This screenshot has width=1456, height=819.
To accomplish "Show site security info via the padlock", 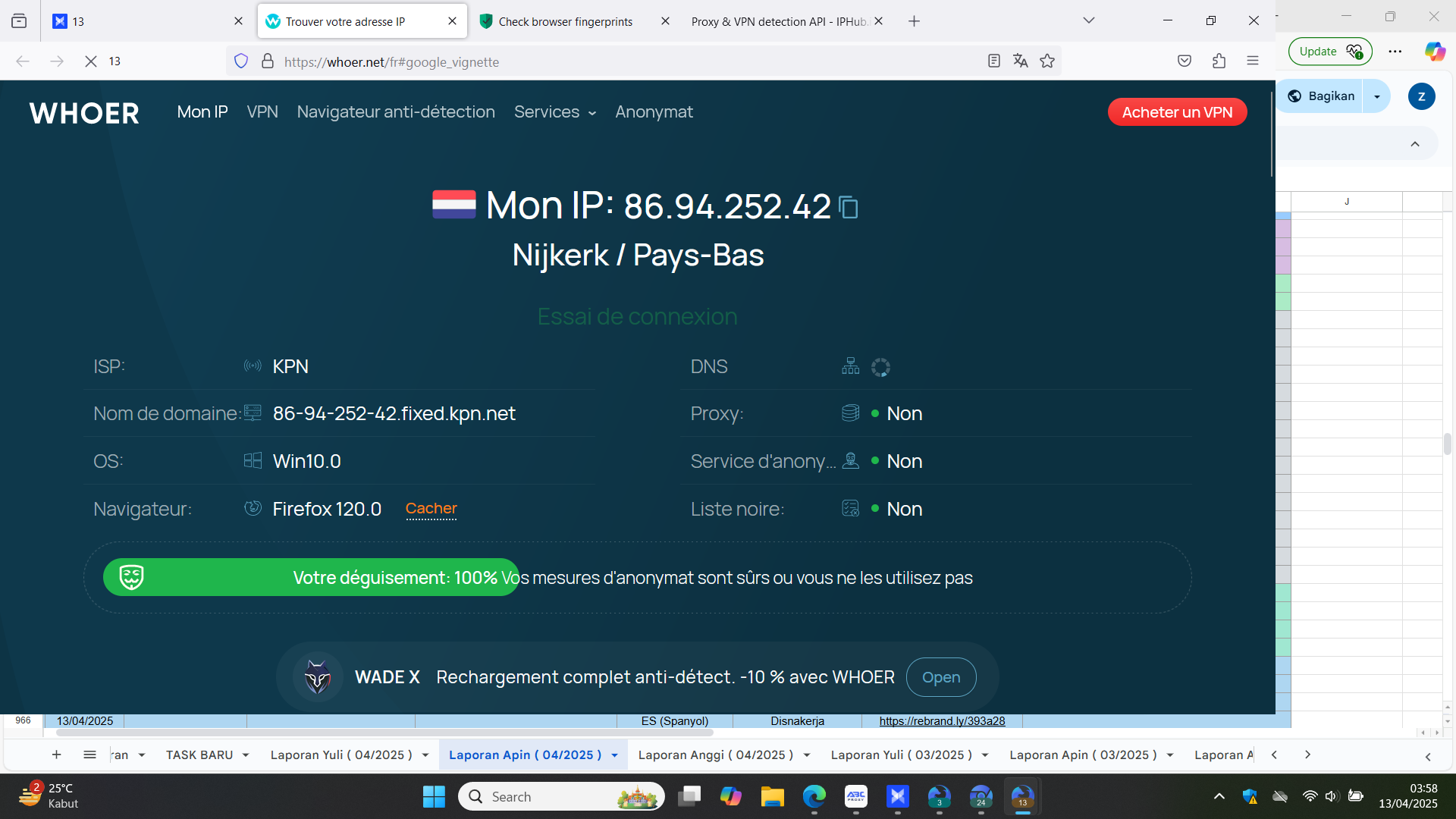I will (x=267, y=61).
